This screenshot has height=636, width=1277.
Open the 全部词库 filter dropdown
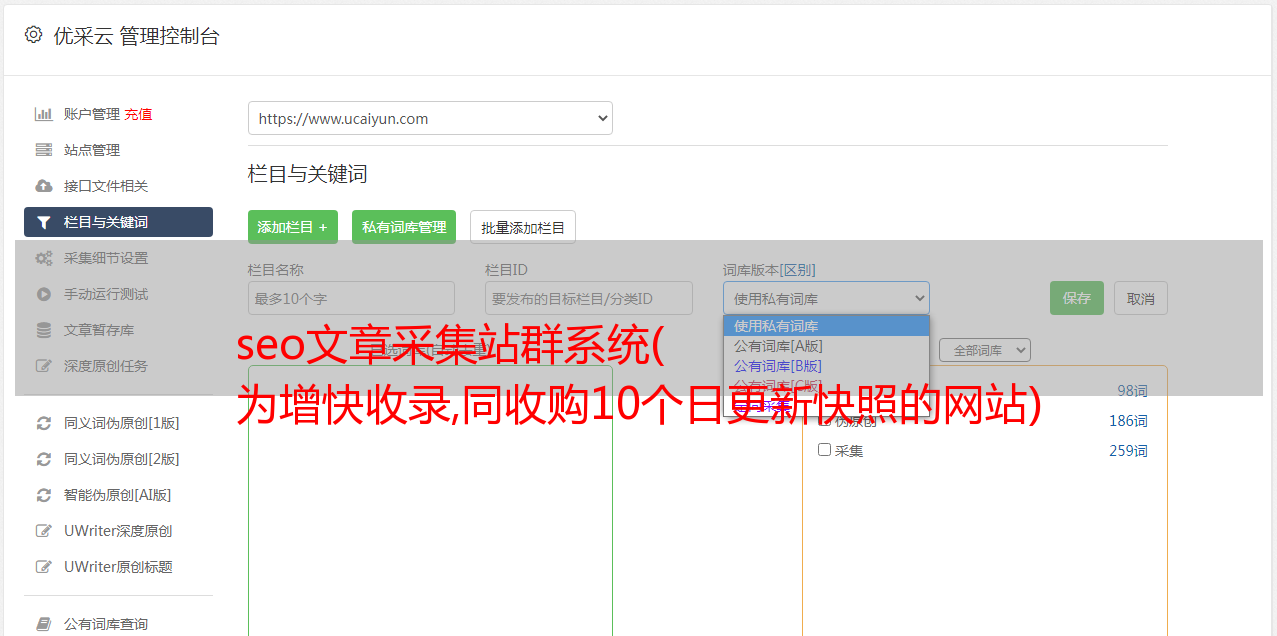point(985,350)
